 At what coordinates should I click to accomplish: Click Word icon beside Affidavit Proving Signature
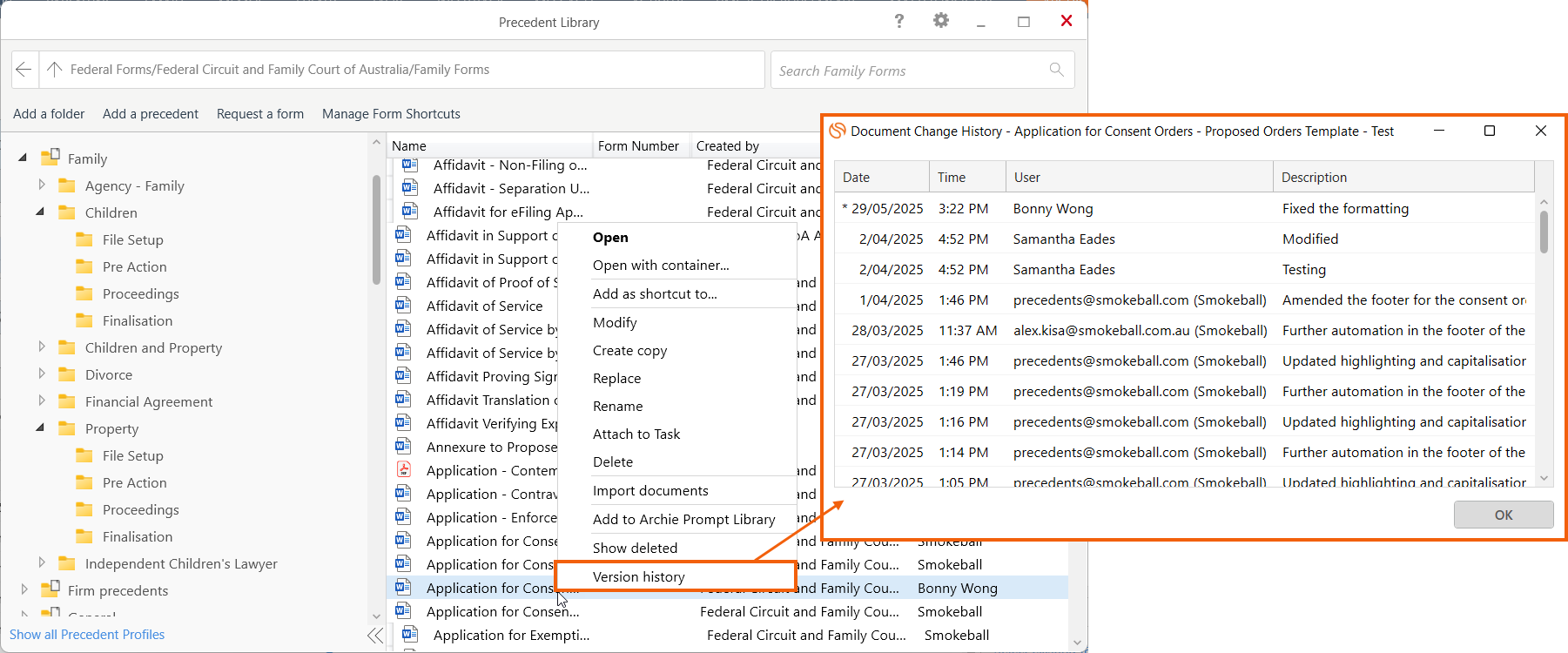[x=403, y=376]
